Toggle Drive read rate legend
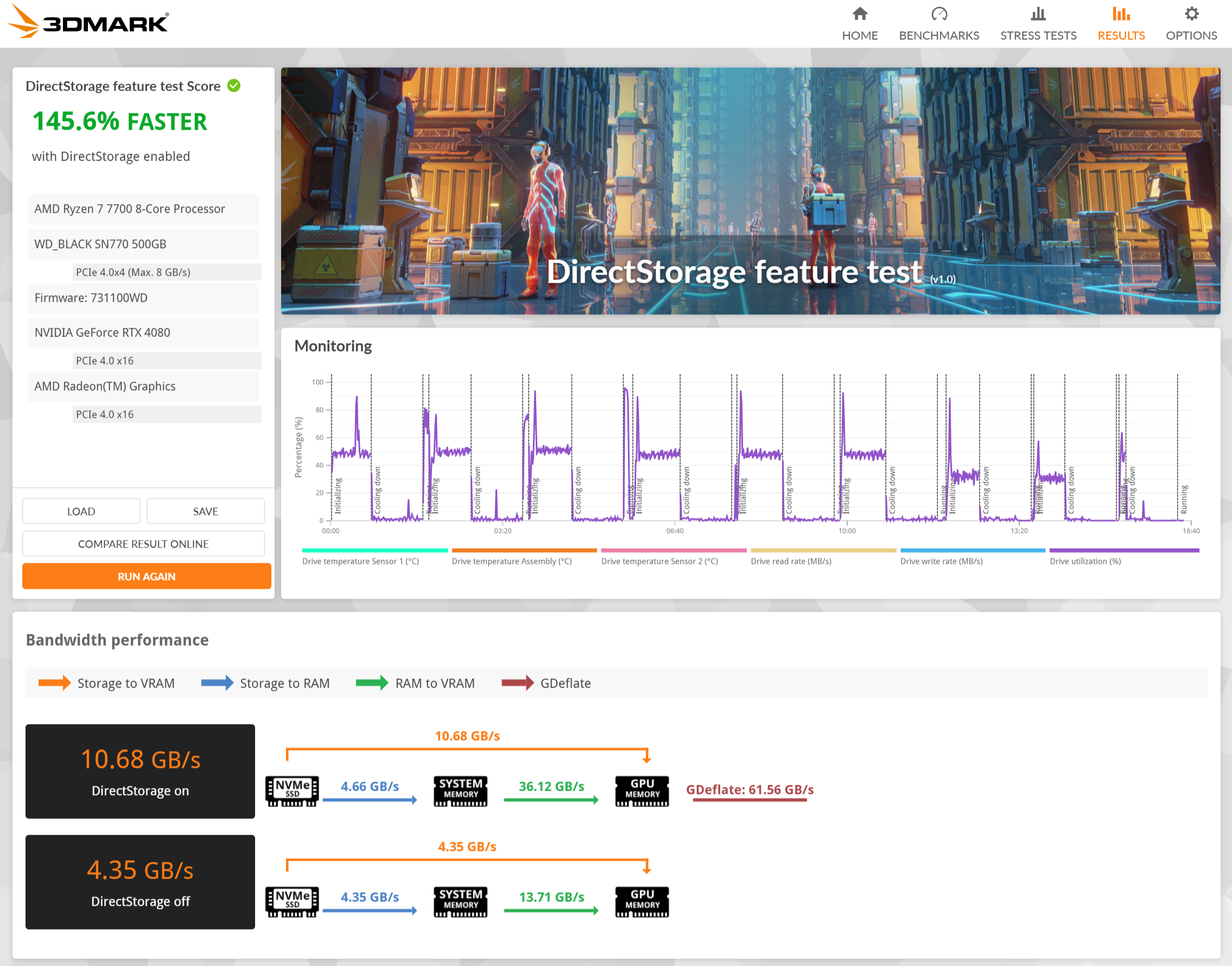The width and height of the screenshot is (1232, 966). click(x=790, y=561)
